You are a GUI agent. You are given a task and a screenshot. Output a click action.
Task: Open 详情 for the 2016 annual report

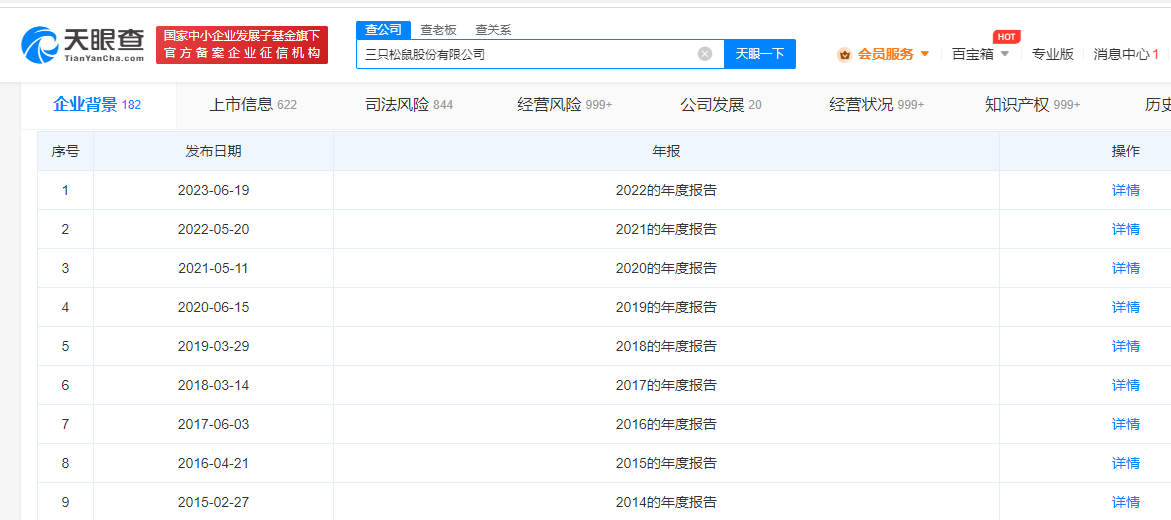(x=1126, y=424)
